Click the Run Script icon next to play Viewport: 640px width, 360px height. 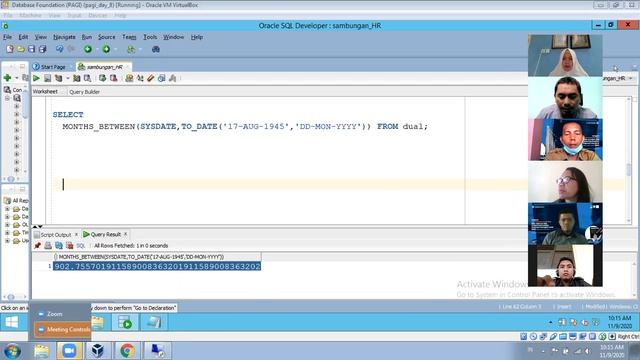[x=47, y=78]
